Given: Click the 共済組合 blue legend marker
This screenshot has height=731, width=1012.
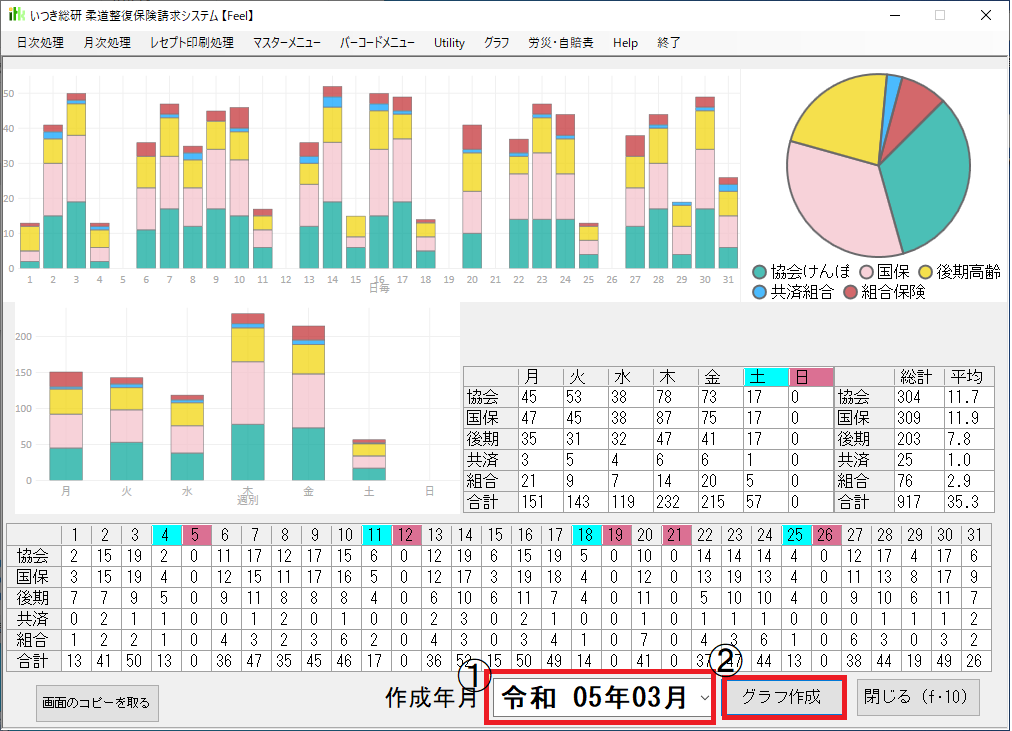Looking at the screenshot, I should pos(761,292).
